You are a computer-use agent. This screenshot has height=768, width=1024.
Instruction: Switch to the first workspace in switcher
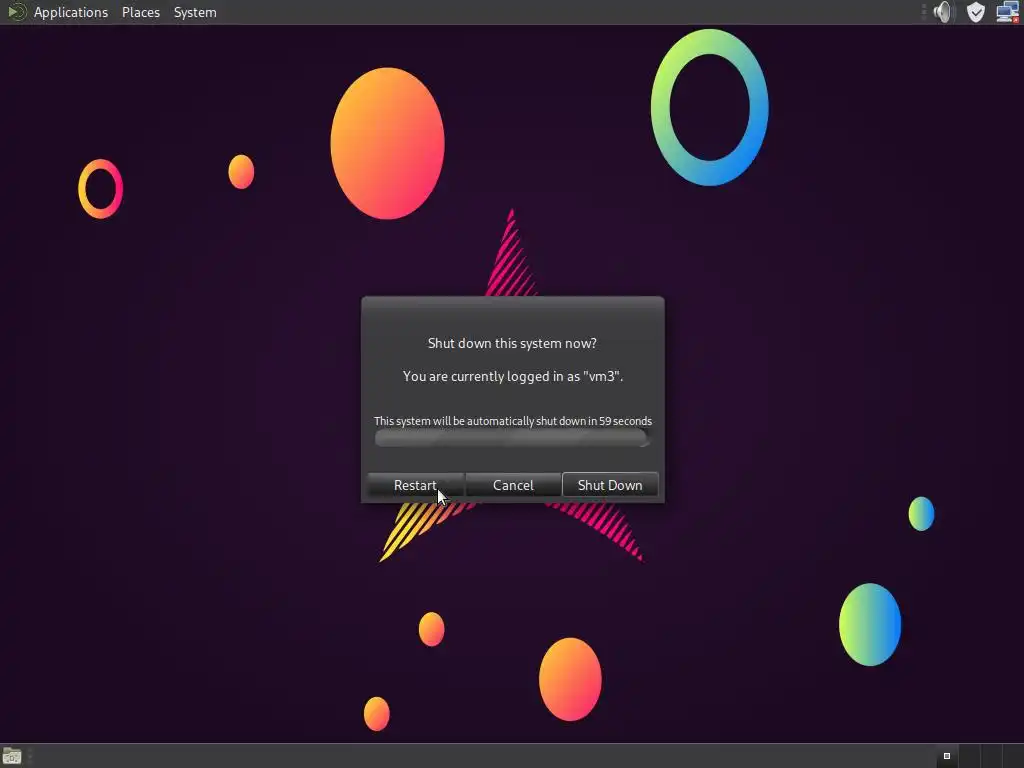click(x=947, y=756)
